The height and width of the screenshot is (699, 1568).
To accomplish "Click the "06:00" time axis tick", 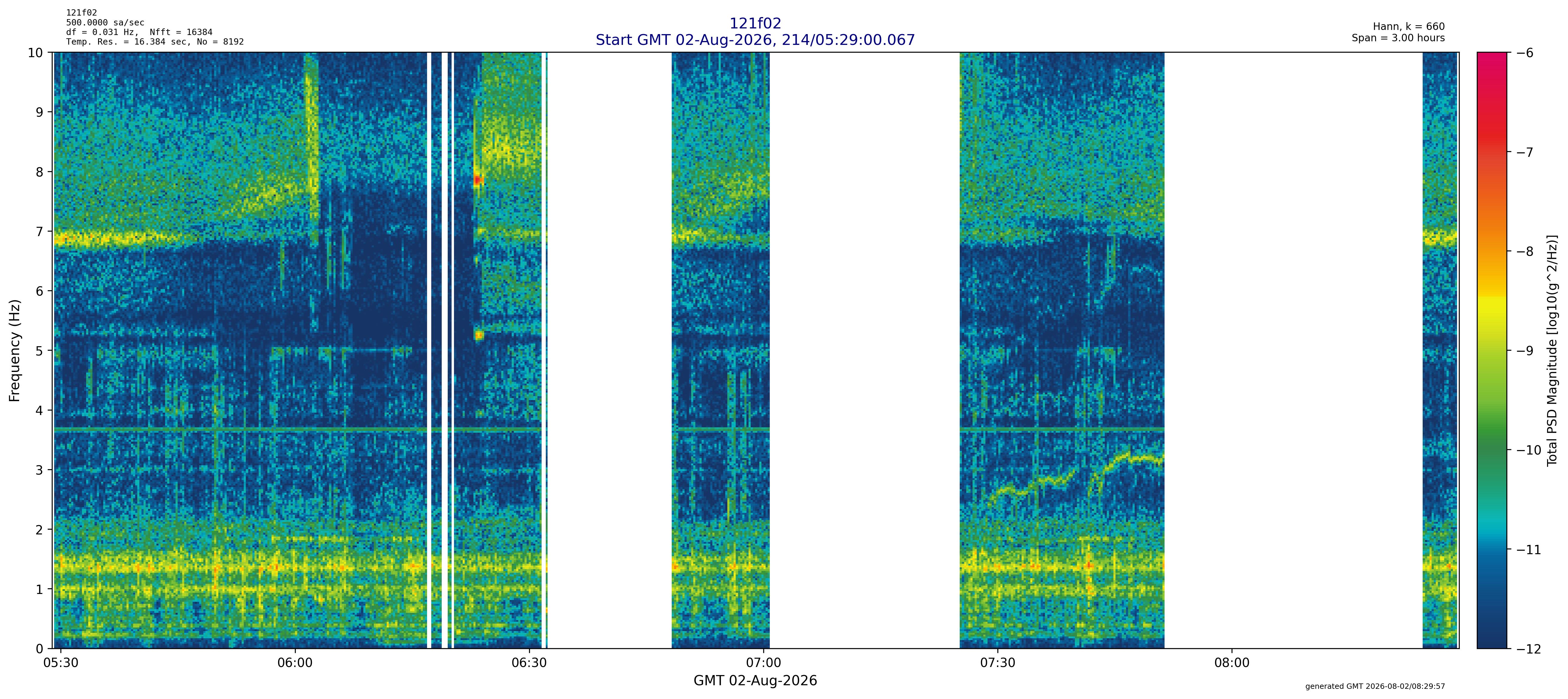I will click(295, 663).
